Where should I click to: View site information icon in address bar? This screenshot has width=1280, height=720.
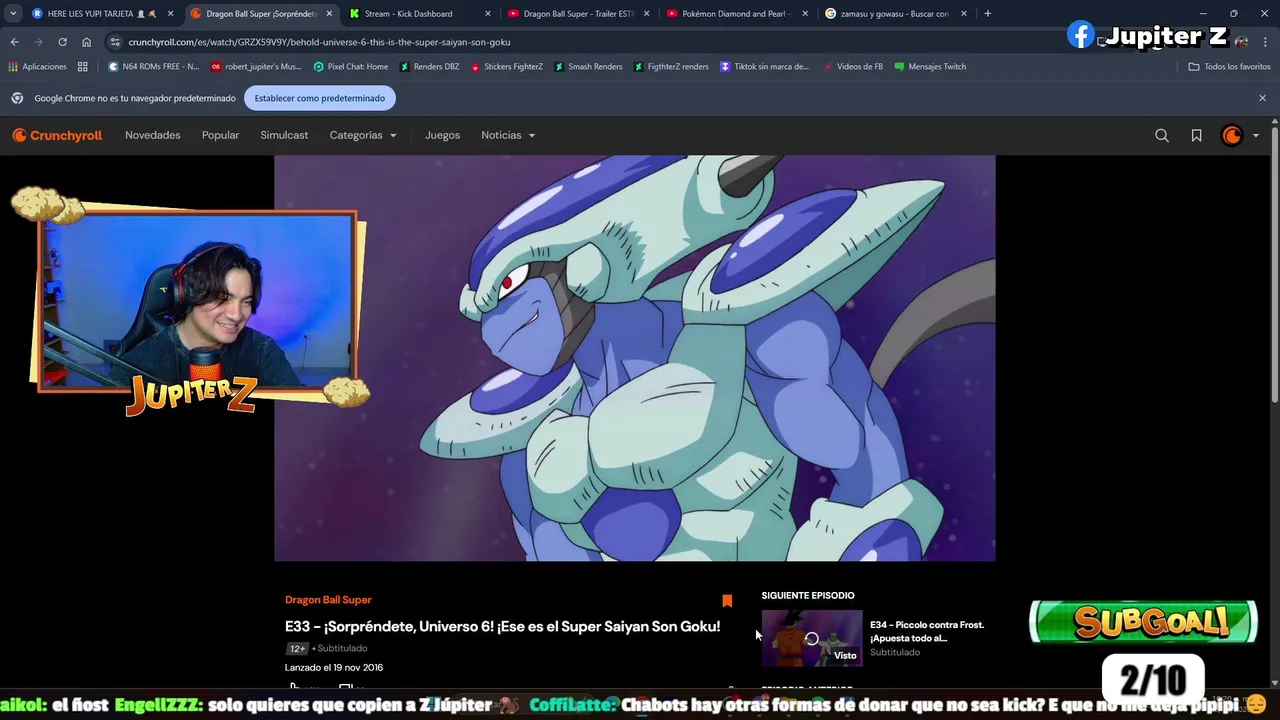click(x=115, y=42)
